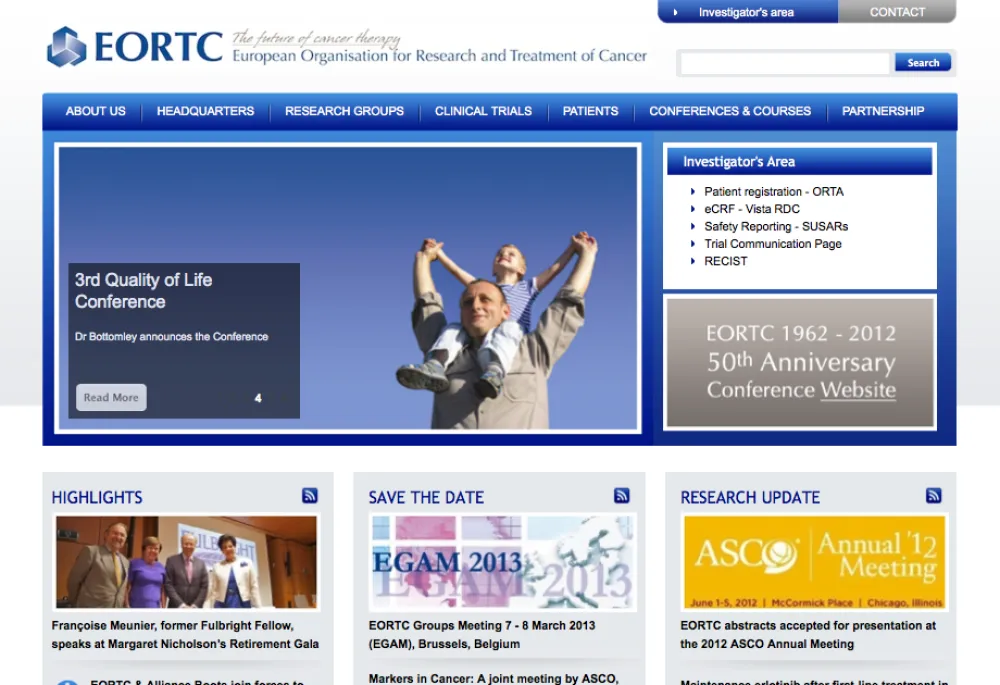Viewport: 1000px width, 685px height.
Task: Open EORTC abstracts accepted ASCO article link
Action: click(808, 635)
